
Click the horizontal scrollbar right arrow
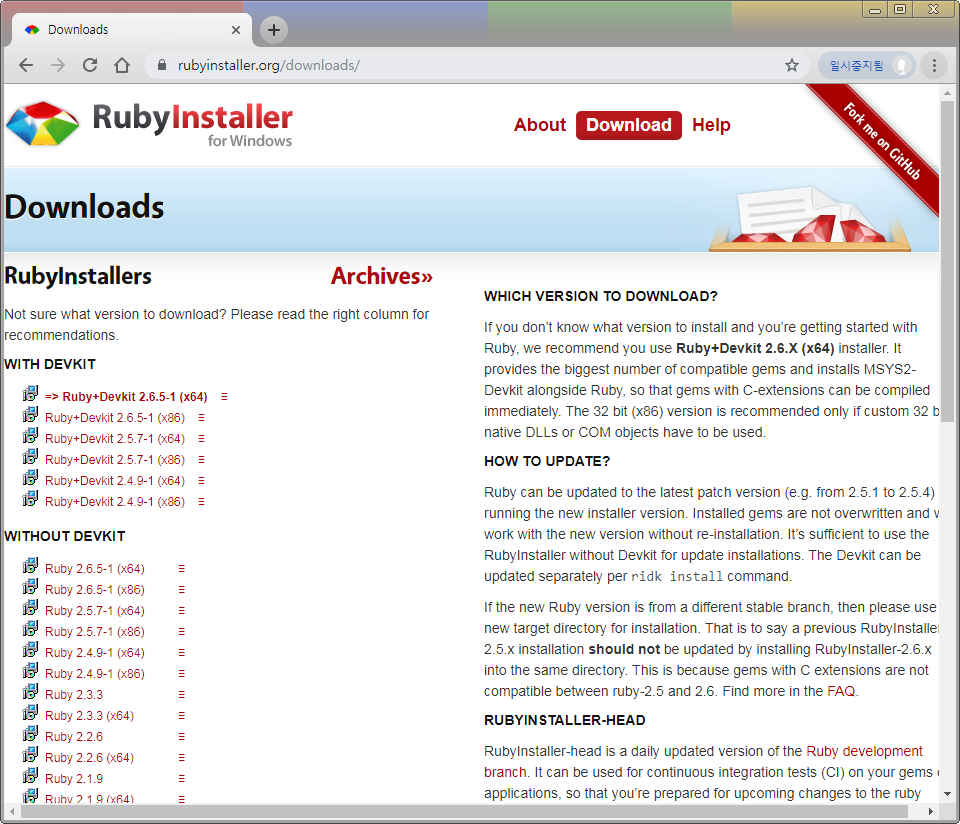point(931,811)
